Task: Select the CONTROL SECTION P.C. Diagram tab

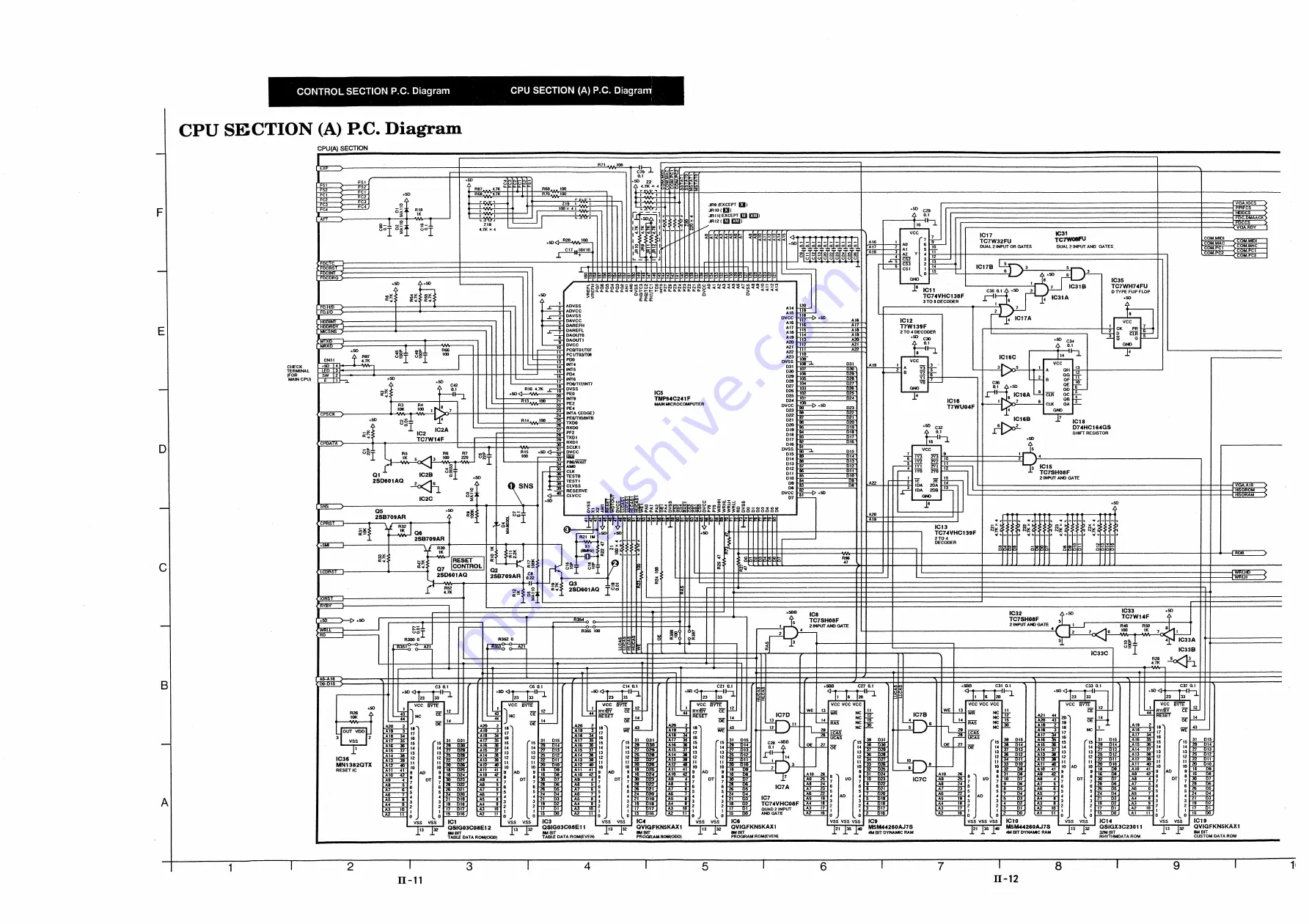Action: coord(373,92)
